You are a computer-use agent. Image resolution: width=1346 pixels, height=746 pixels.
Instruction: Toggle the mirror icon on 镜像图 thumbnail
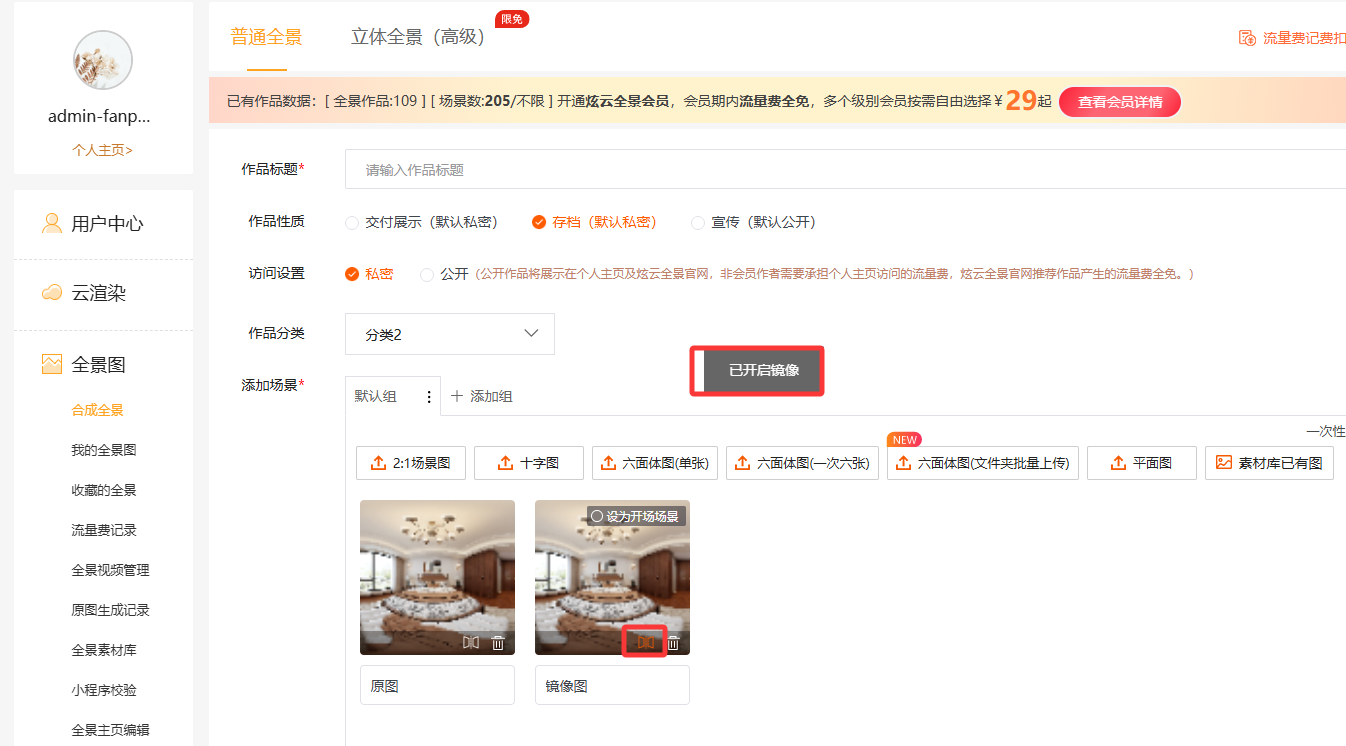645,642
